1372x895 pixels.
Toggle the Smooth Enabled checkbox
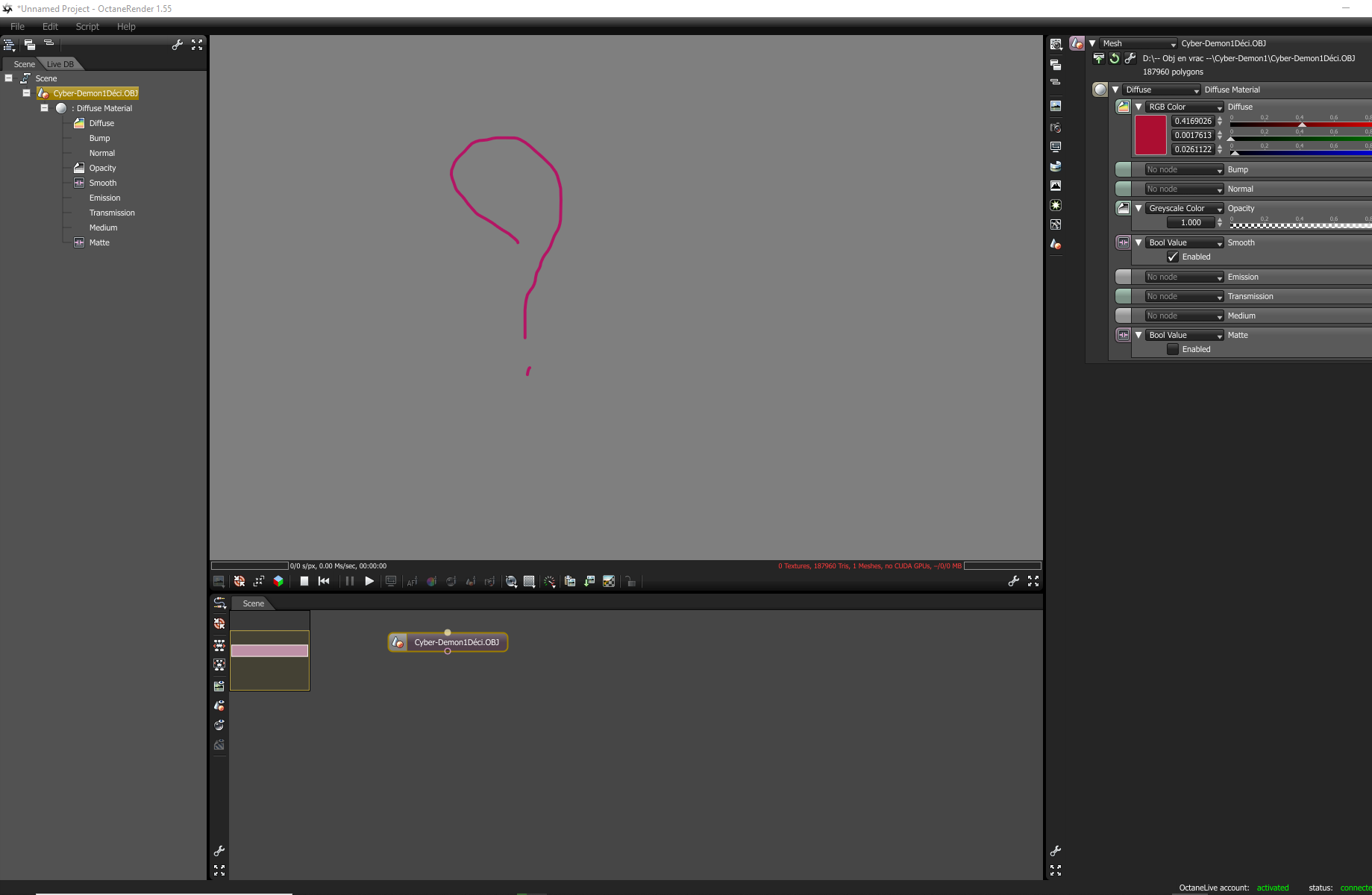pyautogui.click(x=1173, y=257)
